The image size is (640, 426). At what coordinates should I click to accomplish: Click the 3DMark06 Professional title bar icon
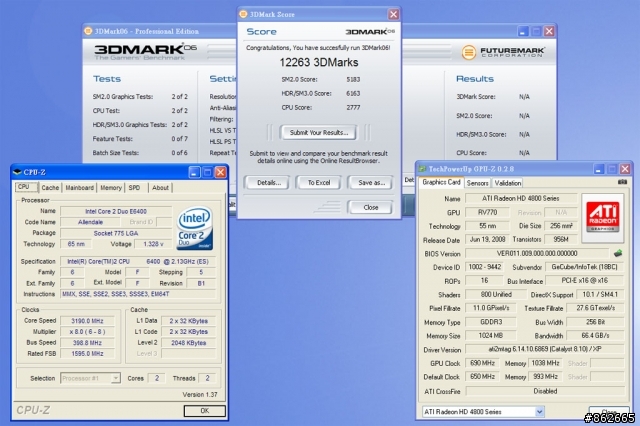[x=88, y=31]
